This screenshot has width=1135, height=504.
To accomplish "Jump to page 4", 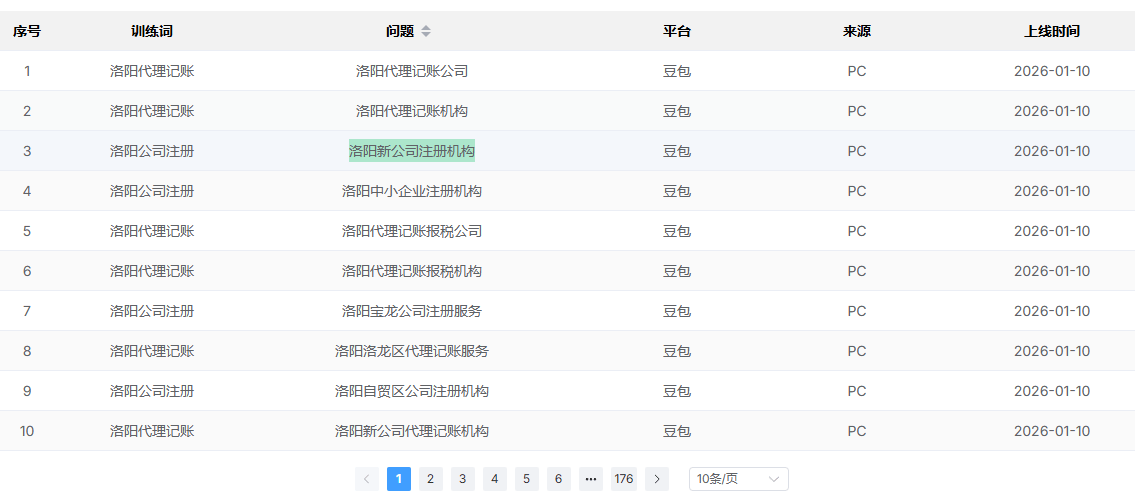I will [495, 479].
